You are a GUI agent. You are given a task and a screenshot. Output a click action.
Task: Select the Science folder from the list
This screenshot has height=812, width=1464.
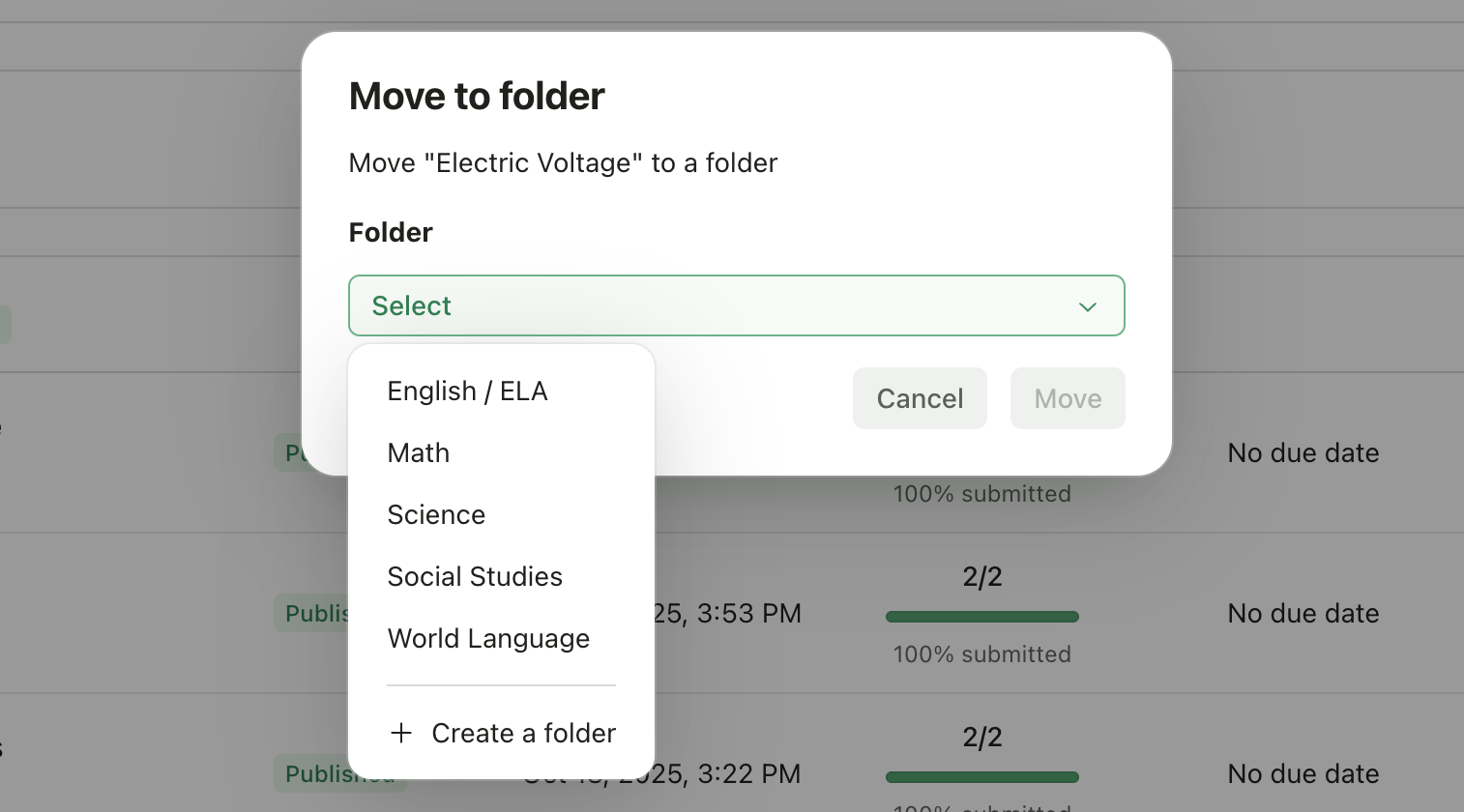coord(436,514)
